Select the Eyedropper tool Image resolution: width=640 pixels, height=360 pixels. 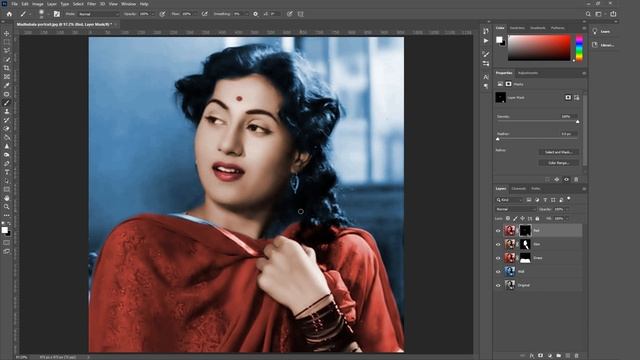[7, 85]
